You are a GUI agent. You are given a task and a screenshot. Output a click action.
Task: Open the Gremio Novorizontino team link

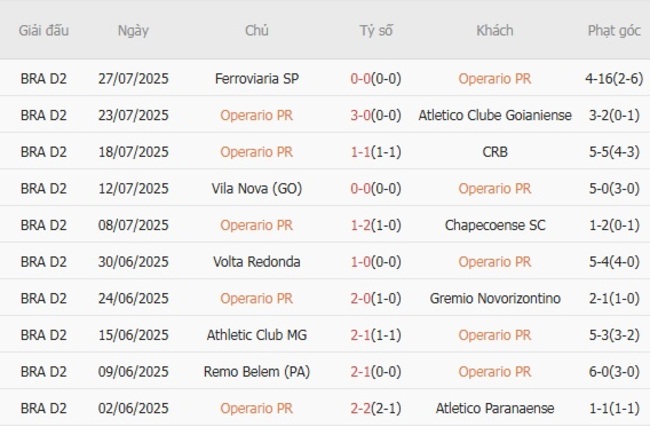click(x=495, y=298)
